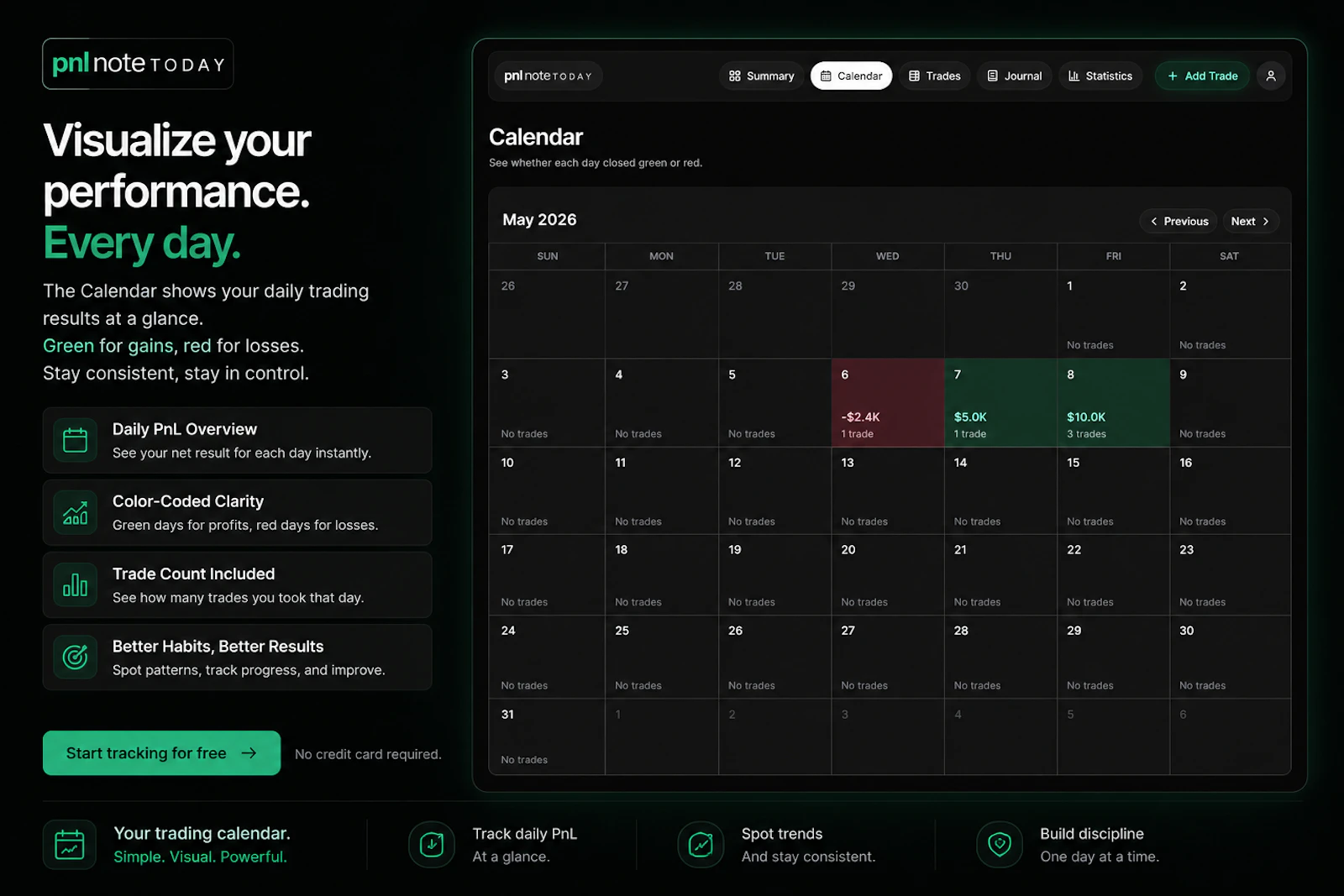Image resolution: width=1344 pixels, height=896 pixels.
Task: Click the SUN column header
Action: click(547, 256)
